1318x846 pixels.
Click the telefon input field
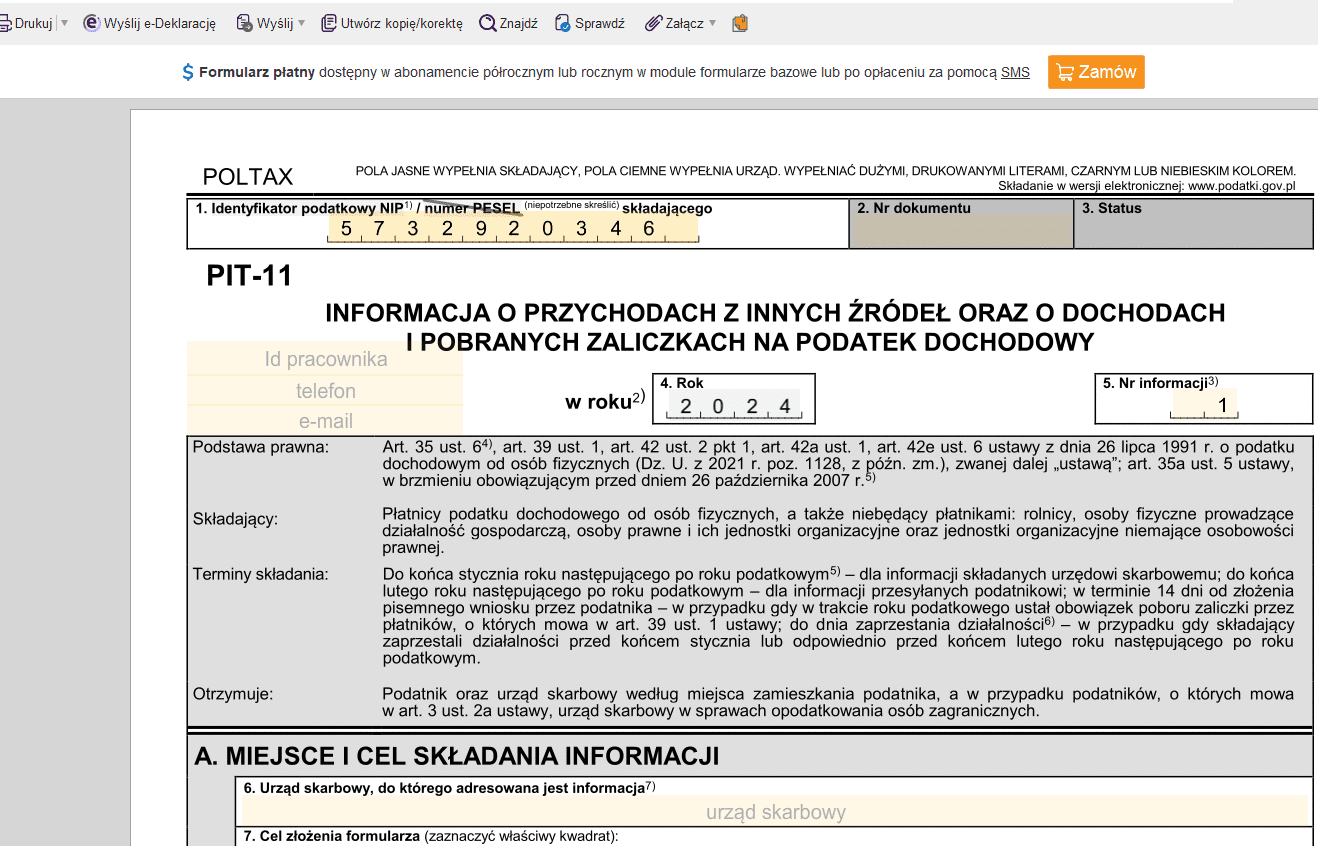[325, 391]
